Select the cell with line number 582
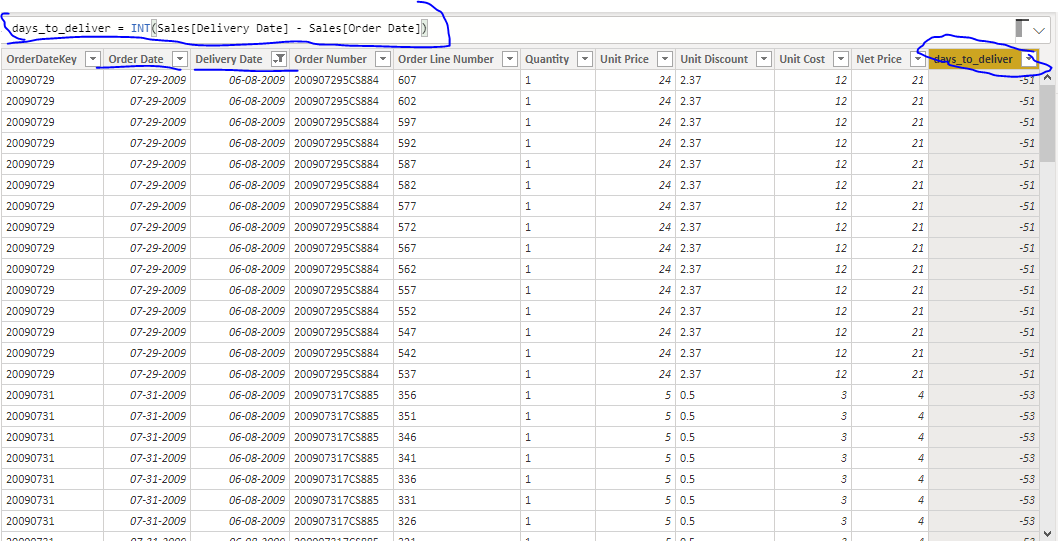This screenshot has height=541, width=1058. pos(457,185)
